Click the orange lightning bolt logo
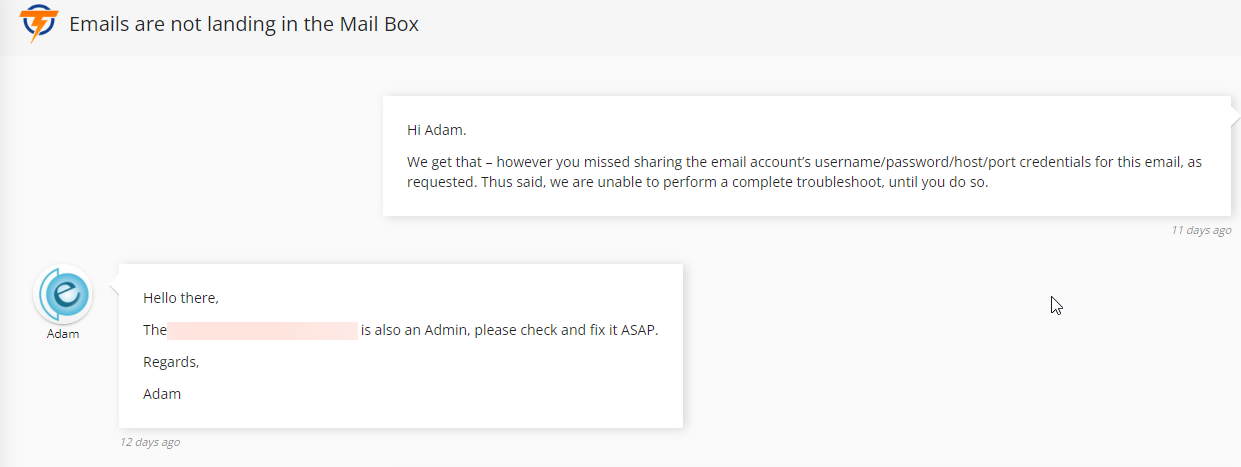This screenshot has width=1241, height=467. [40, 23]
